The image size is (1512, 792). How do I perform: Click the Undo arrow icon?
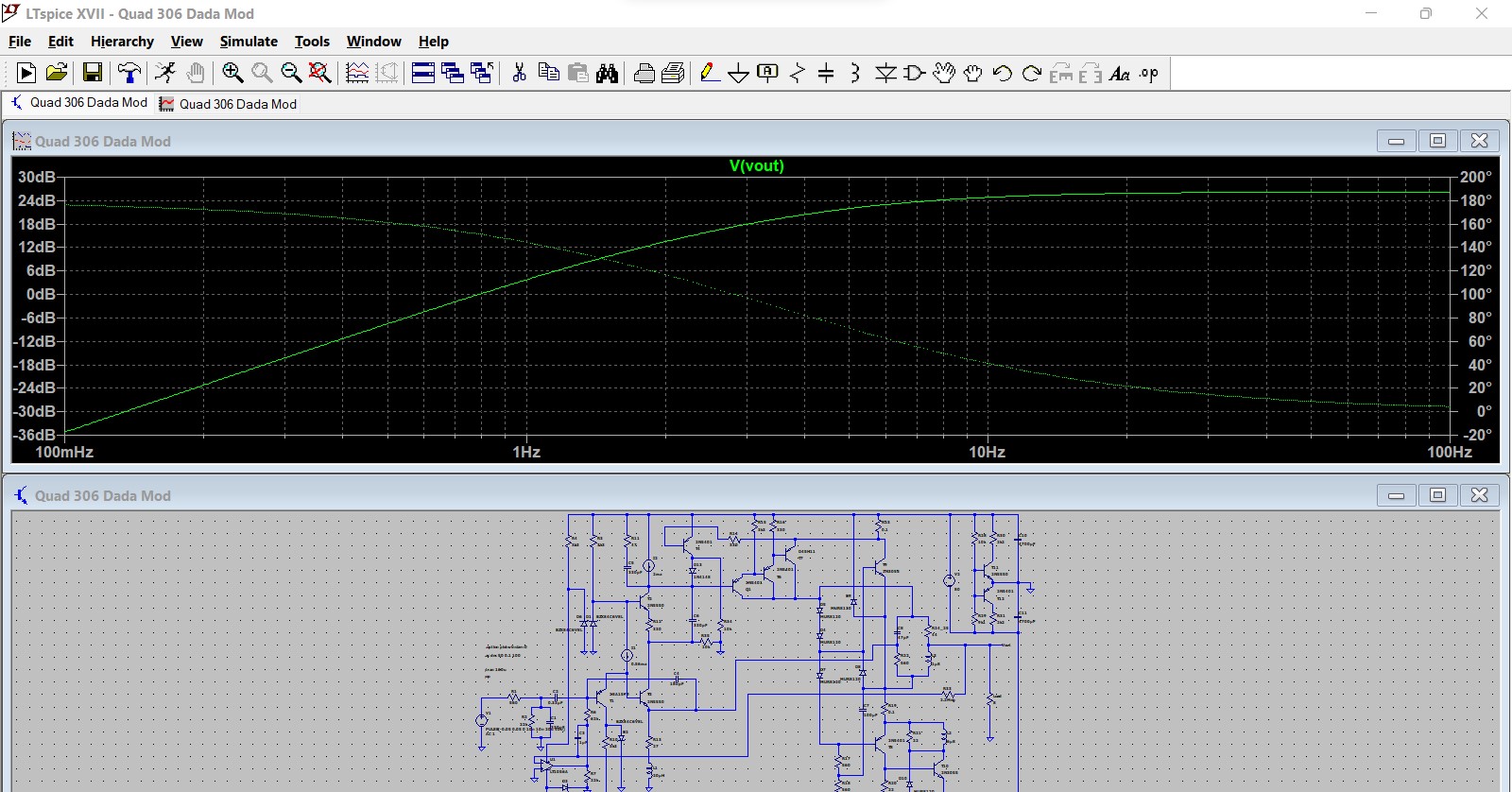click(x=1003, y=73)
